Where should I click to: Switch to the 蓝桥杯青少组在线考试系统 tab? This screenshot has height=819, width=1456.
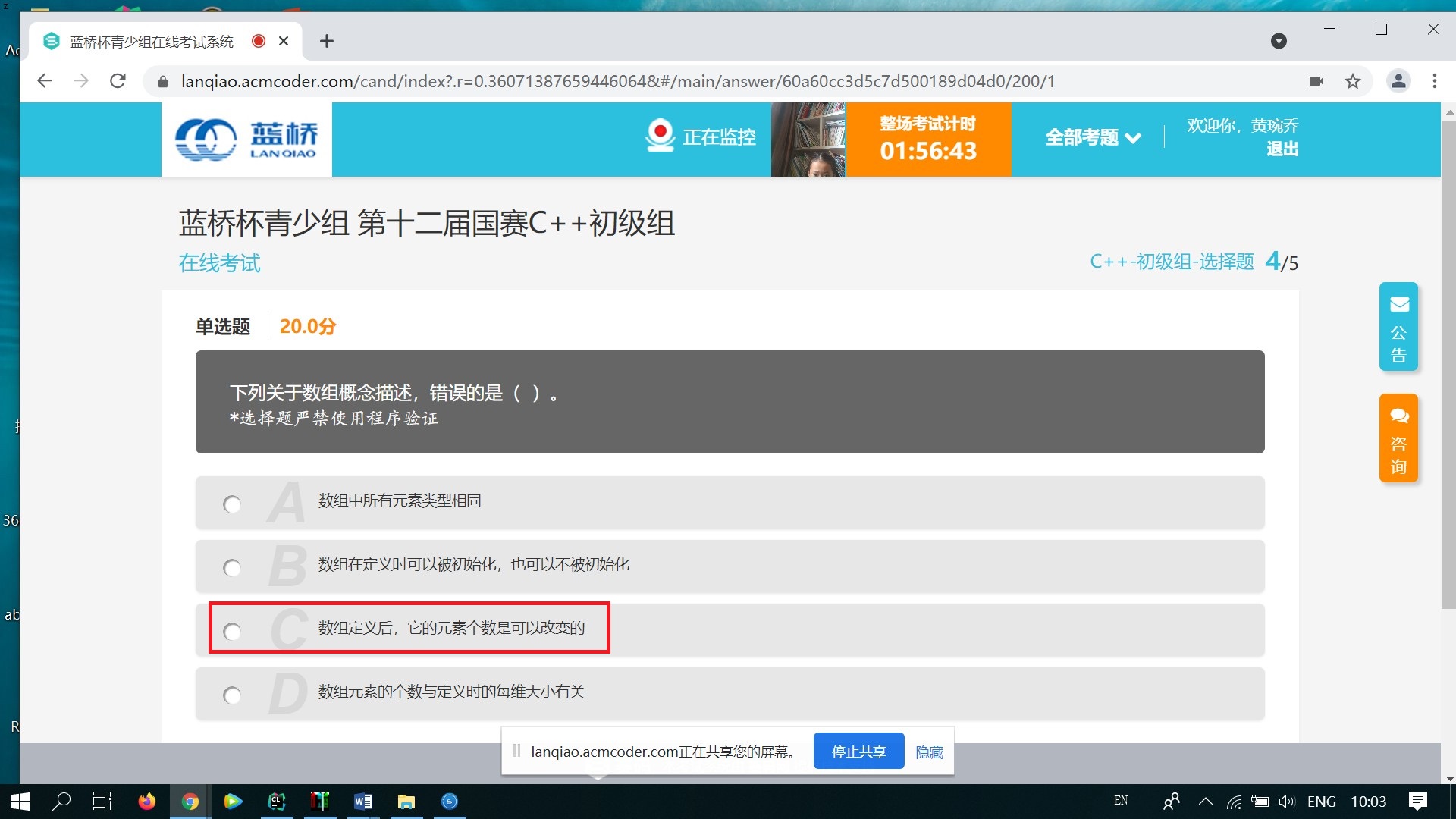tap(165, 41)
